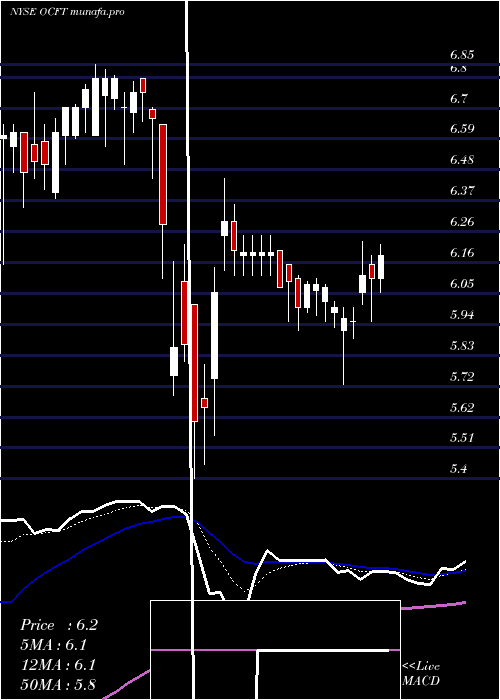Click the 5.94 price axis label
This screenshot has height=700, width=500.
[462, 315]
